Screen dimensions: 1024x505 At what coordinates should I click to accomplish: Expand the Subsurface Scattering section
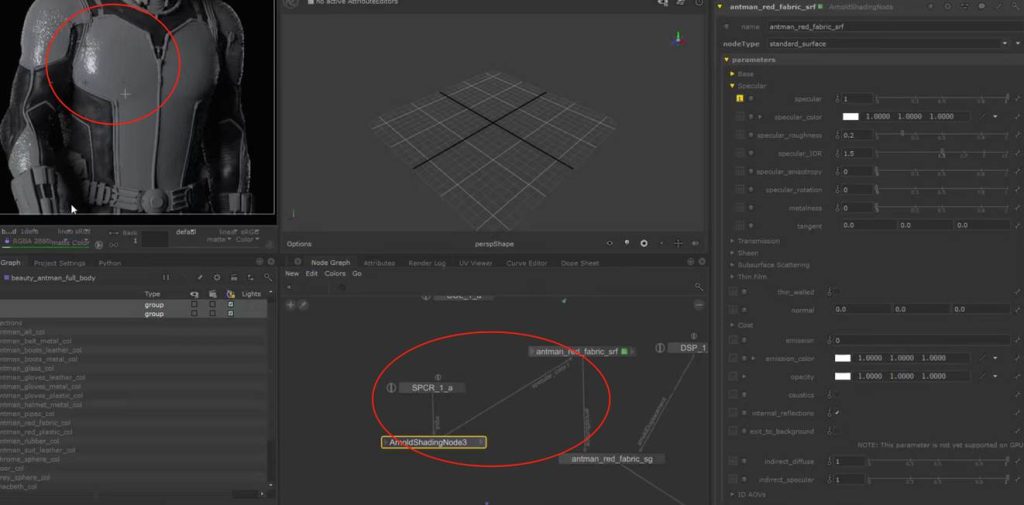[x=773, y=265]
